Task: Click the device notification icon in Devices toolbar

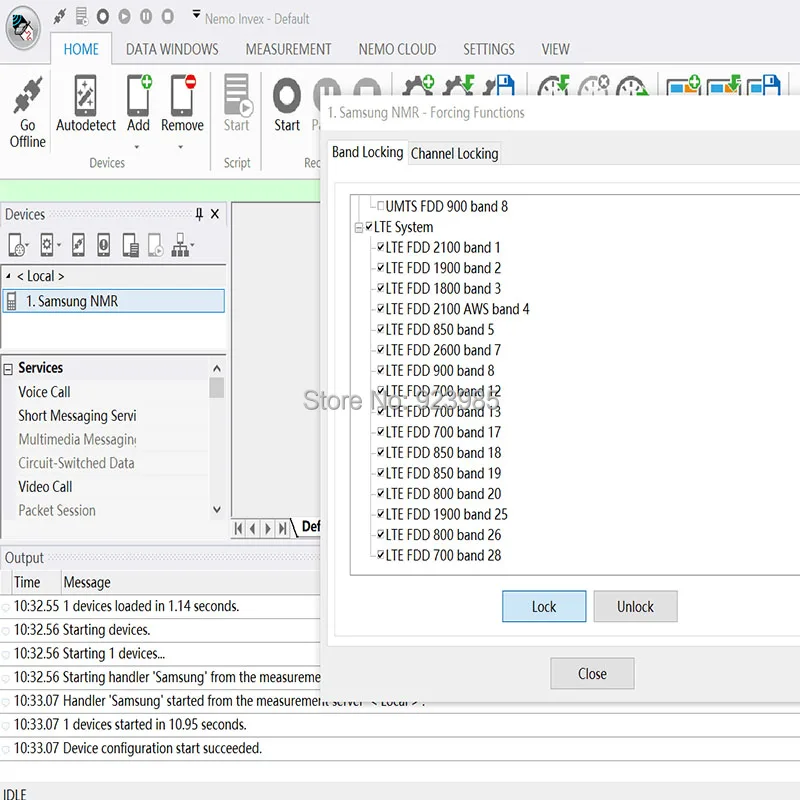Action: [104, 245]
